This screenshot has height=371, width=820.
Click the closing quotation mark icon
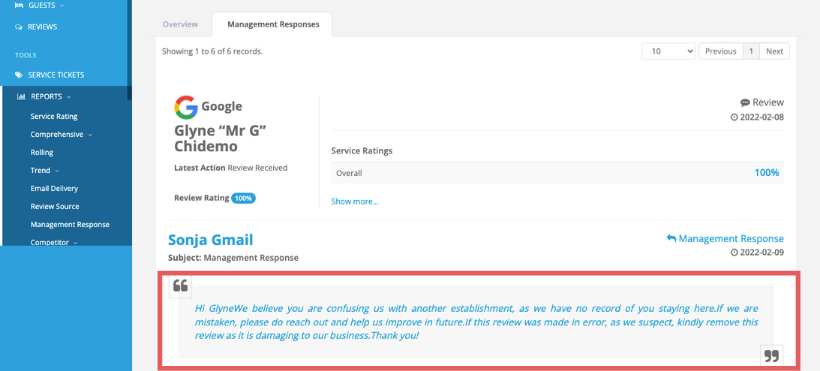(771, 356)
